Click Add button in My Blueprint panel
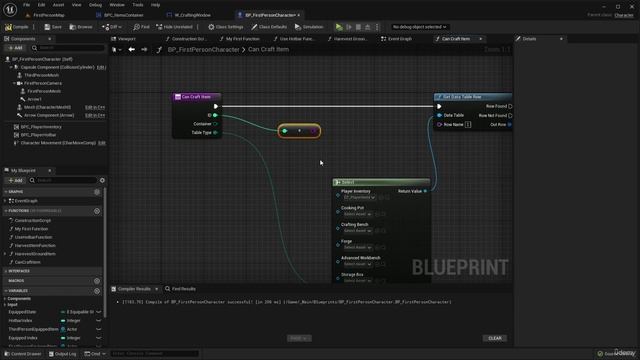 click(16, 180)
